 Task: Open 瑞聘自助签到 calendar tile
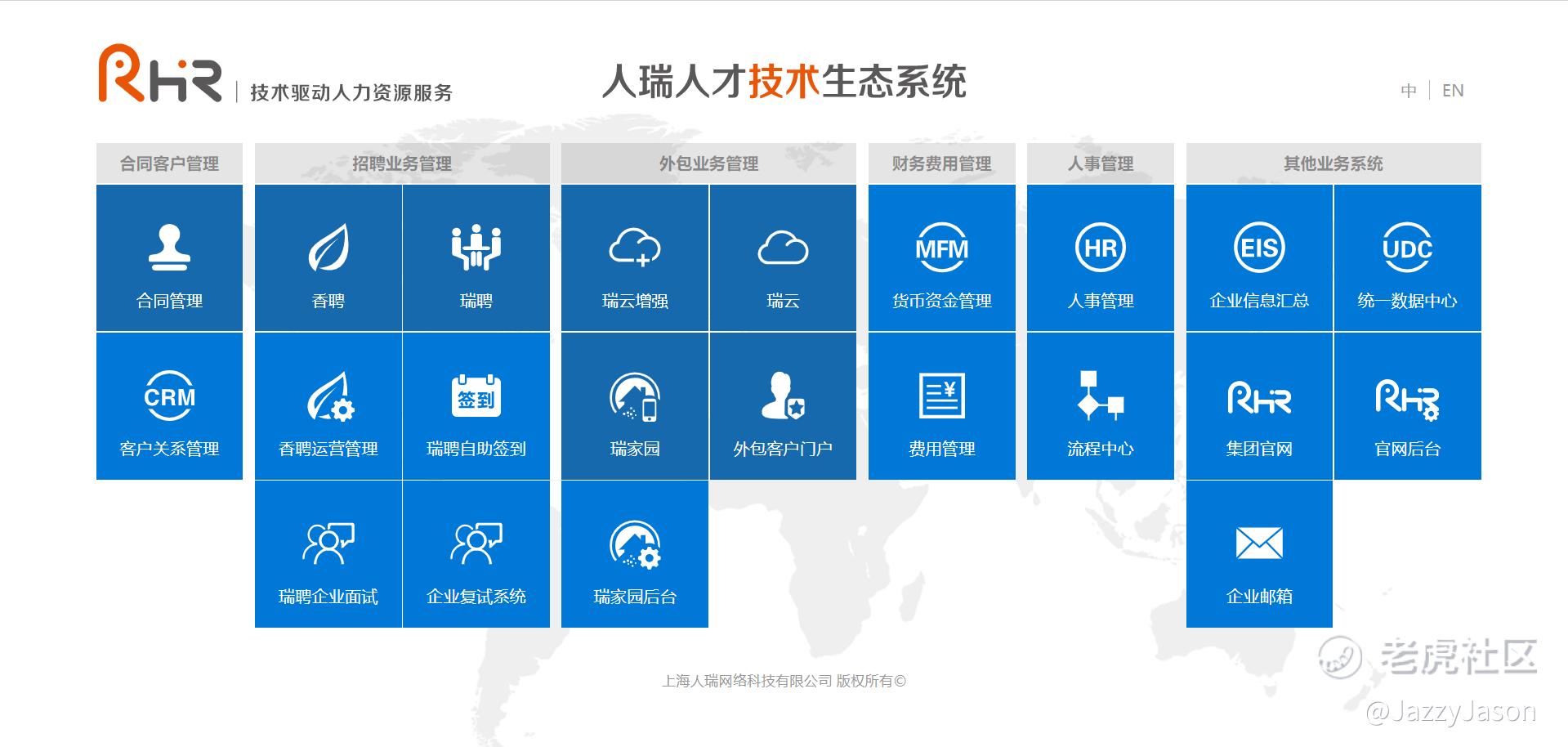tap(476, 406)
